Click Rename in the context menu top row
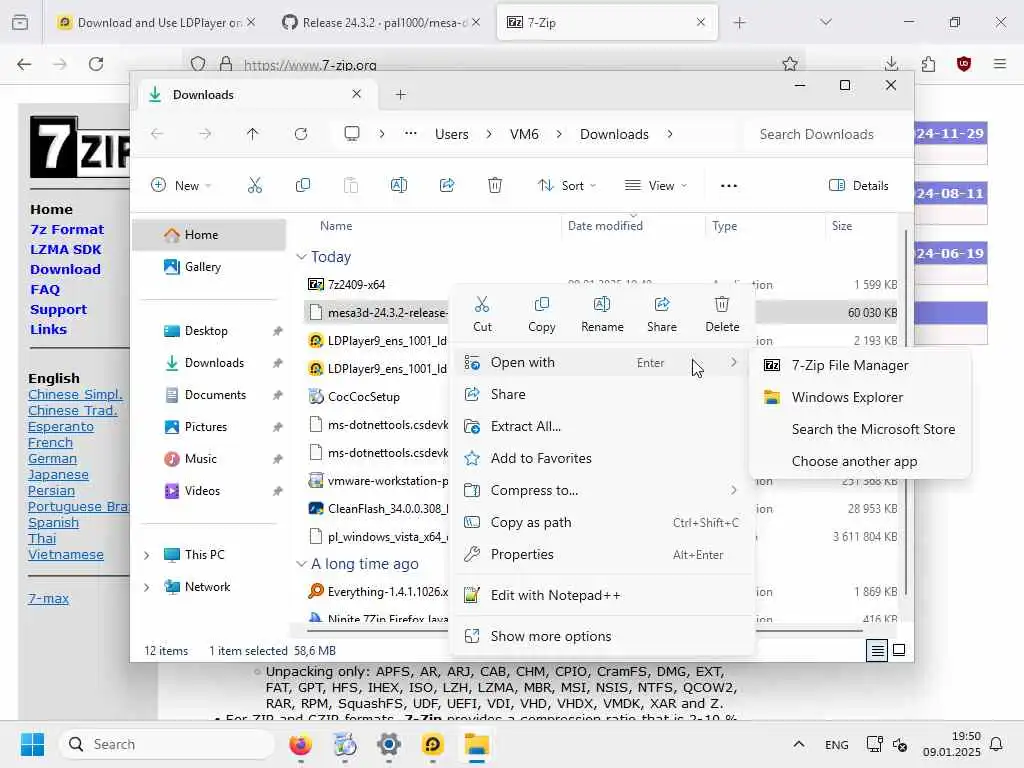The height and width of the screenshot is (768, 1024). point(602,314)
